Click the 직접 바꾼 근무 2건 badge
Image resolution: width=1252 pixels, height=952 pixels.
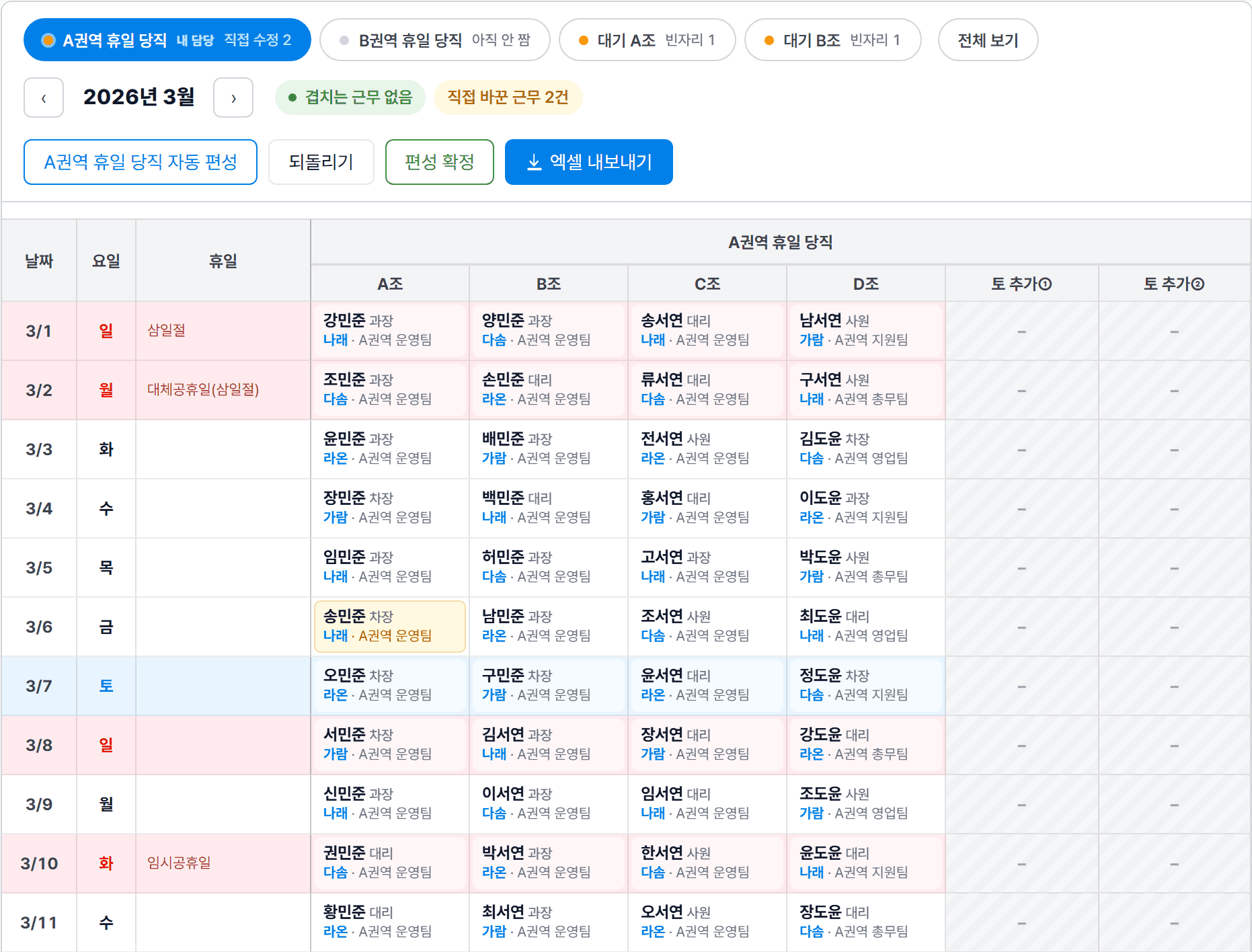tap(508, 97)
